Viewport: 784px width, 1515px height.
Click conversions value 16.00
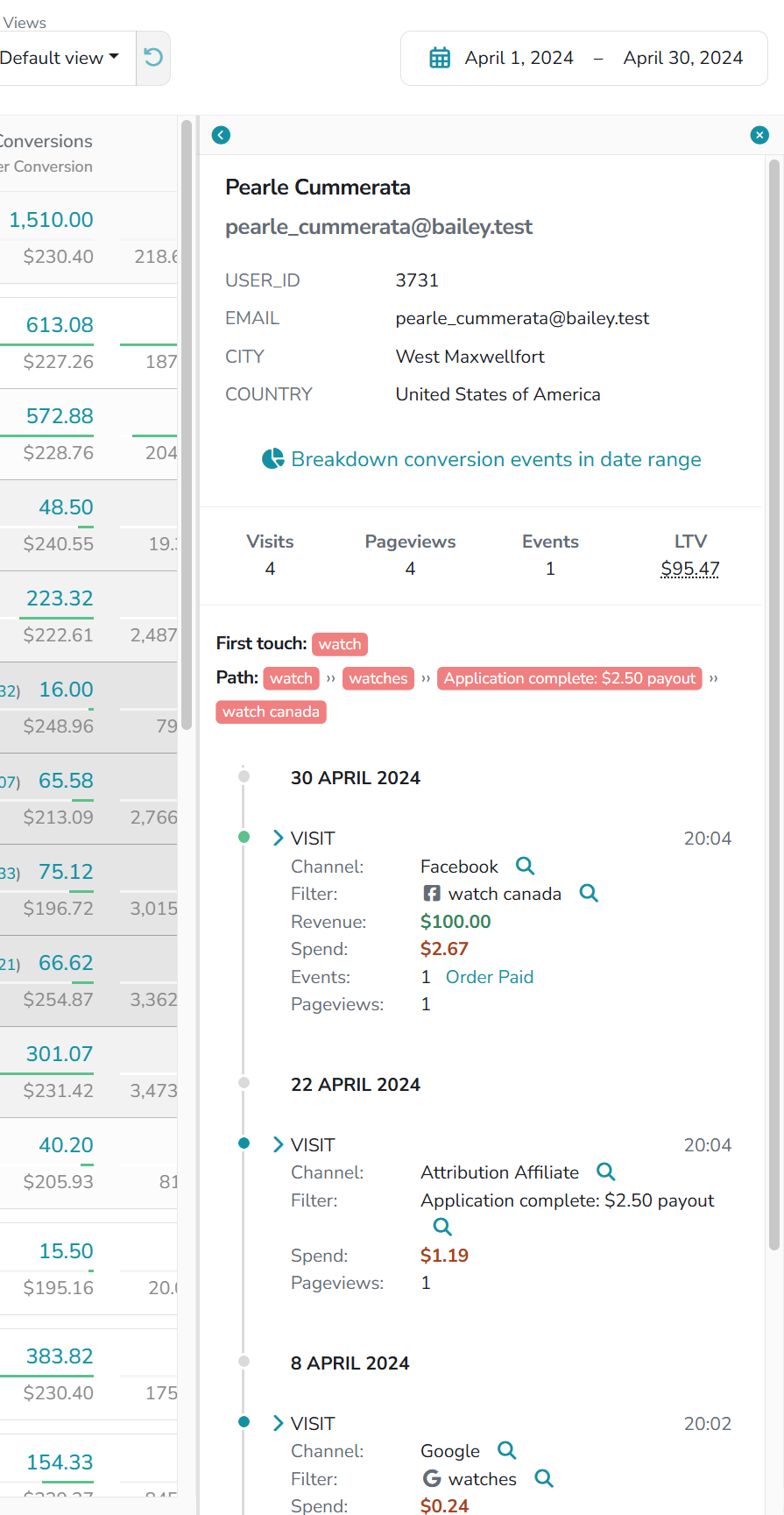tap(66, 690)
